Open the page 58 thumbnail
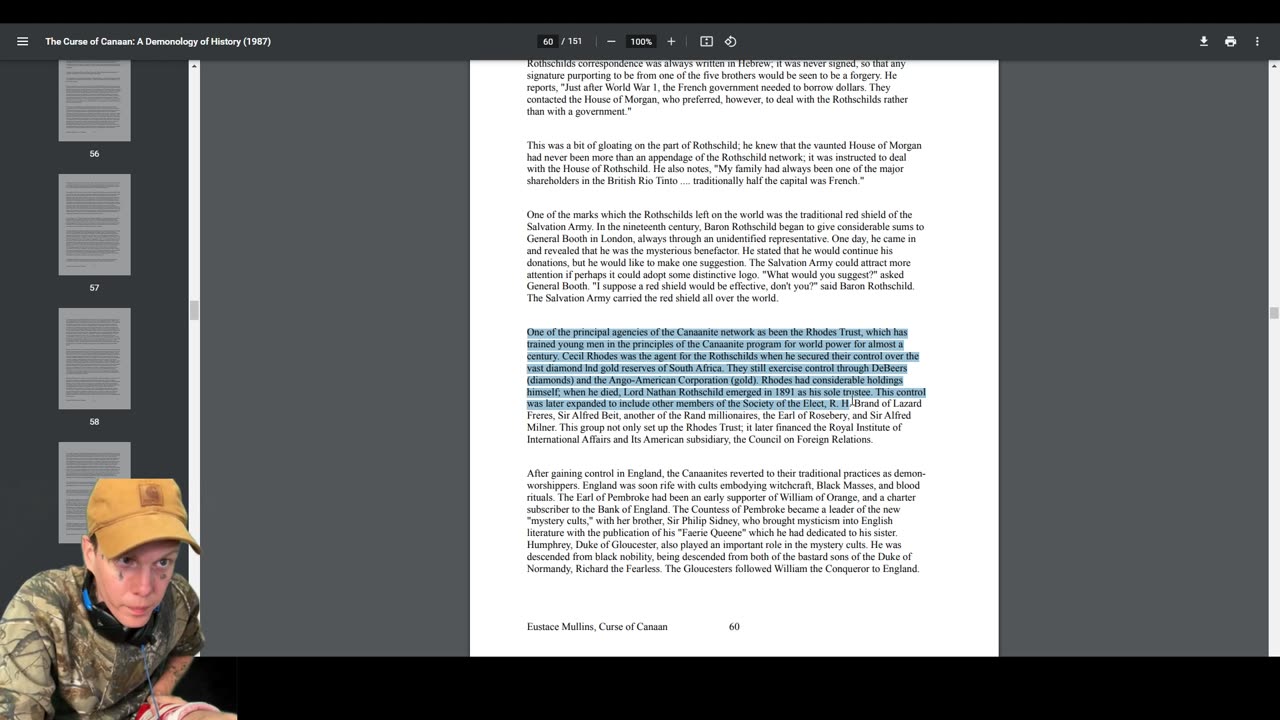 tap(94, 358)
